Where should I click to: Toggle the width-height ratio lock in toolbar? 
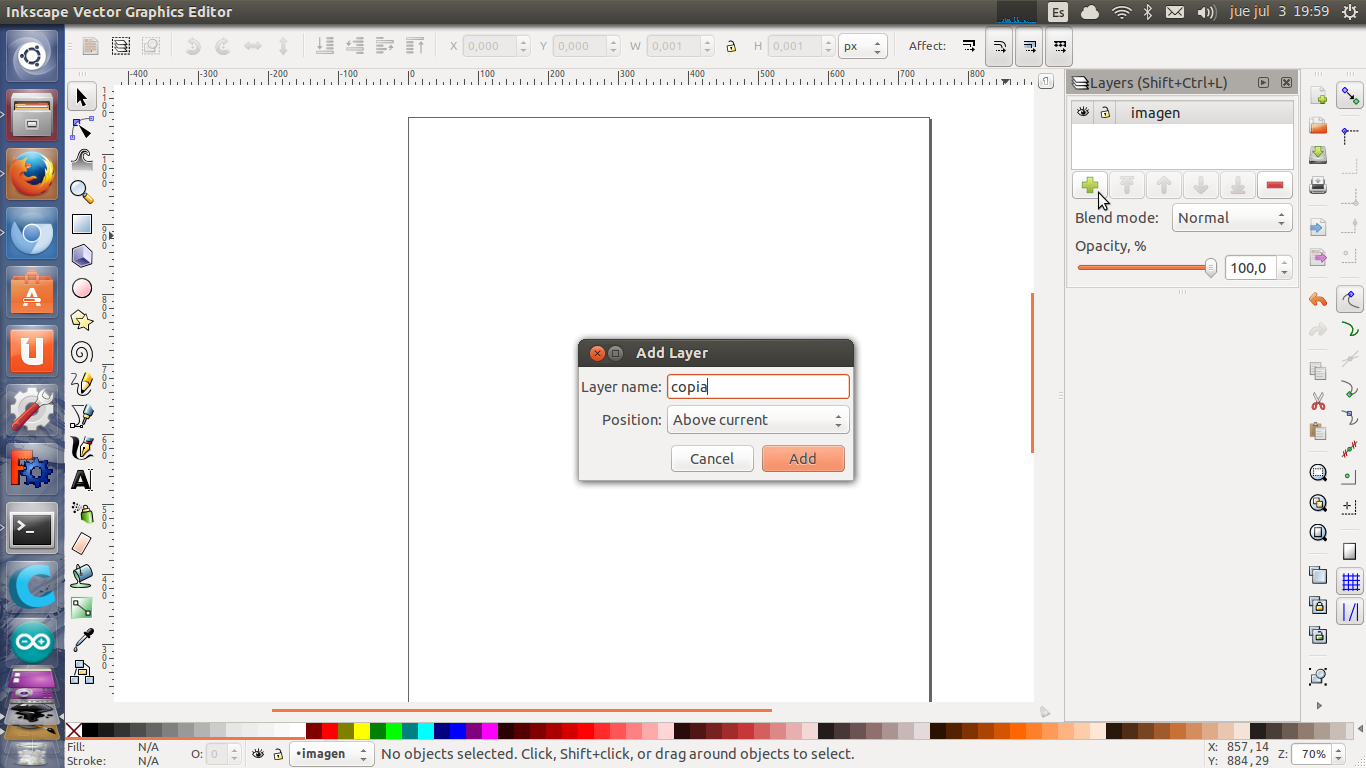[731, 46]
